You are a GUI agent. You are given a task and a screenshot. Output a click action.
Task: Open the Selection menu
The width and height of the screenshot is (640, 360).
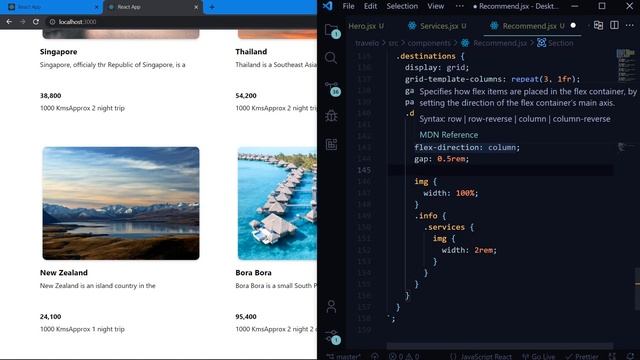(402, 6)
